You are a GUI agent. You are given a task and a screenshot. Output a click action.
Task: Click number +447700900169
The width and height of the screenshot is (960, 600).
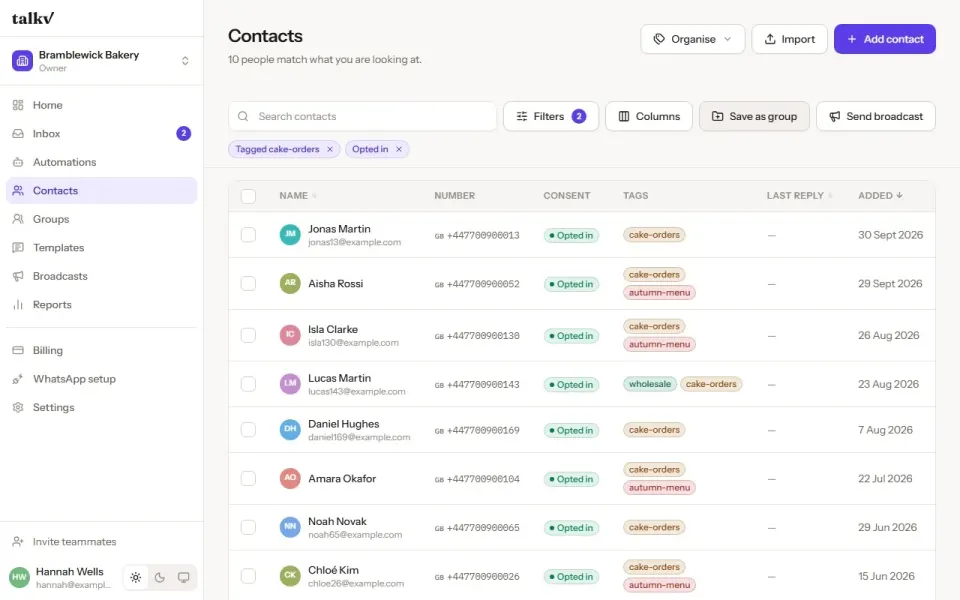click(483, 430)
